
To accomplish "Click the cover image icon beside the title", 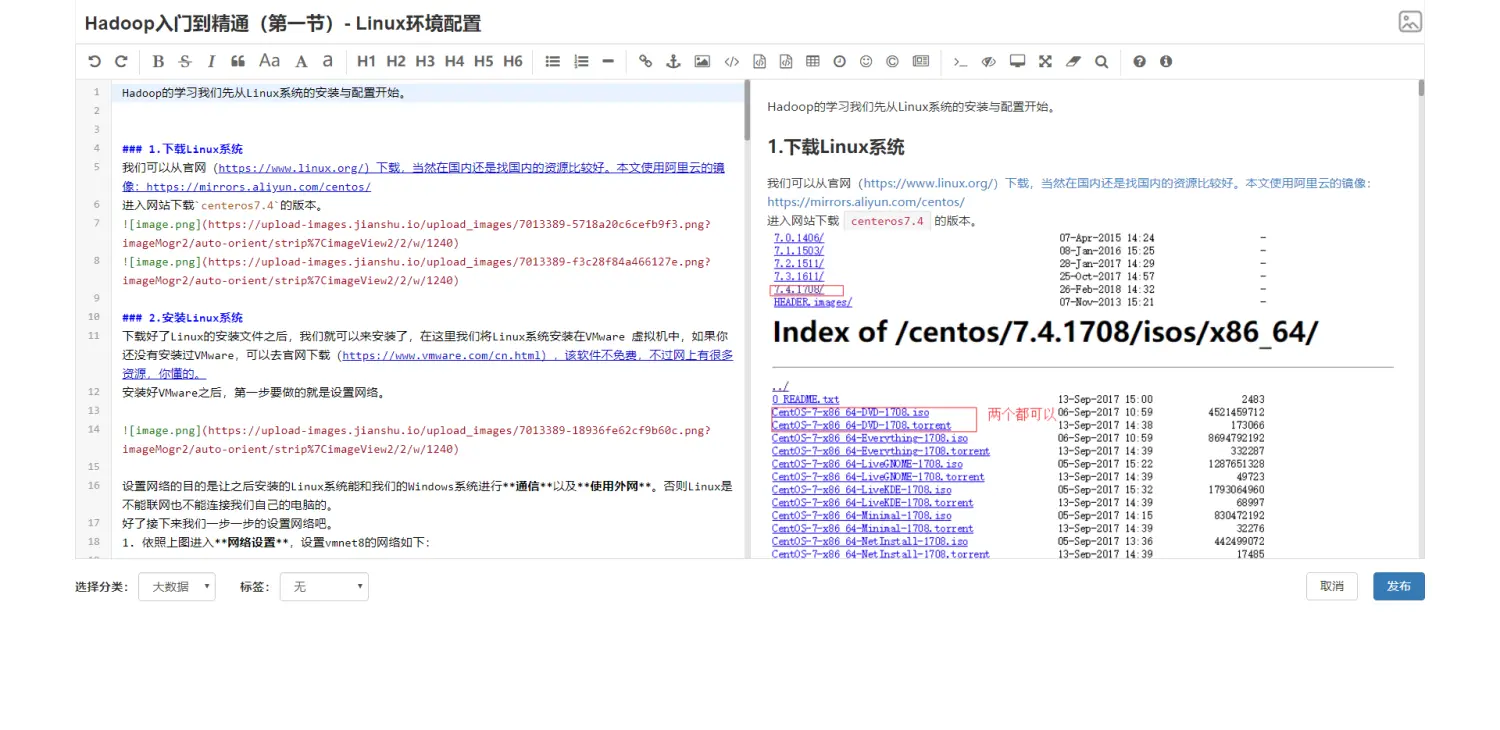I will (1410, 22).
